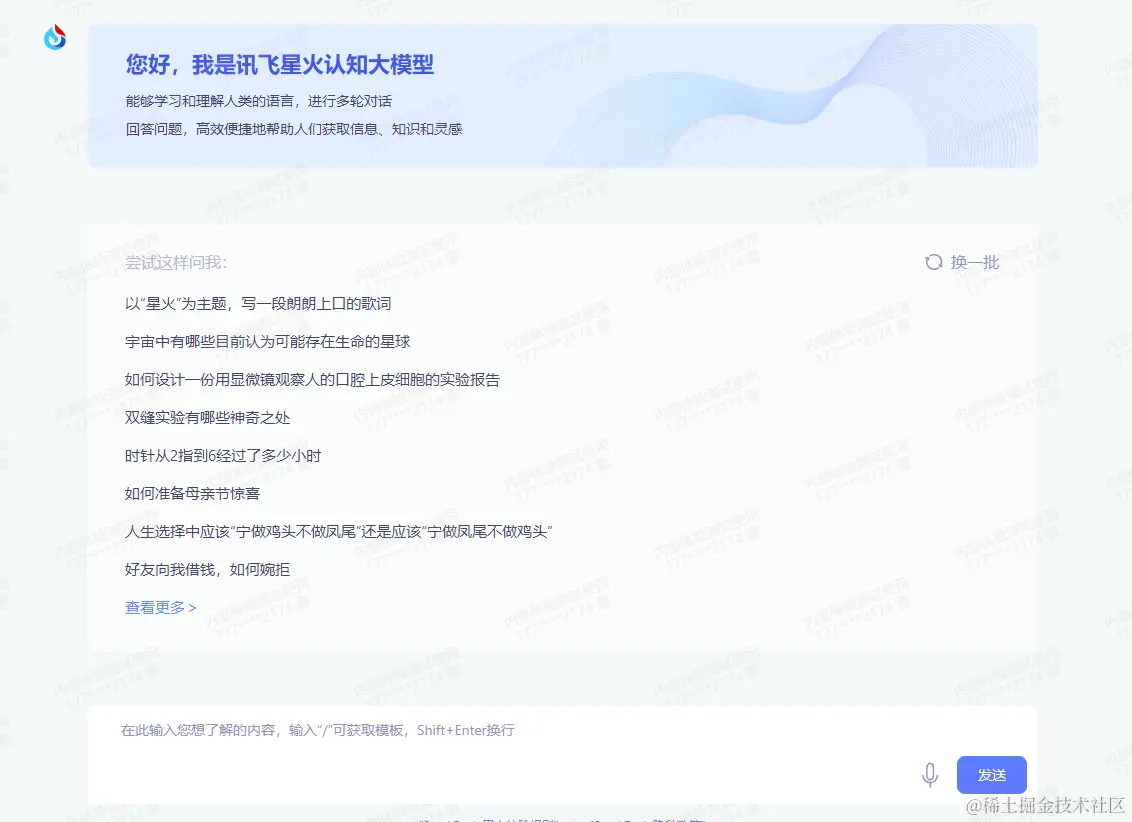1132x822 pixels.
Task: Click the 讯飞星火 logo icon
Action: [x=54, y=37]
